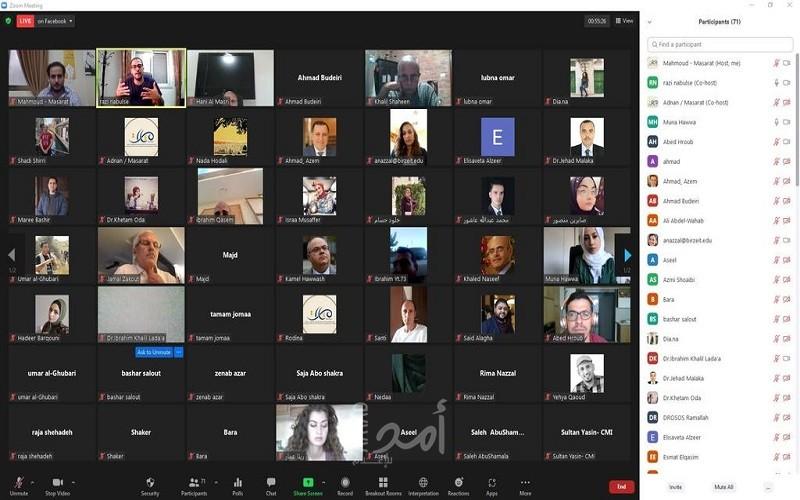Click the Participants (71) panel title

pos(719,22)
